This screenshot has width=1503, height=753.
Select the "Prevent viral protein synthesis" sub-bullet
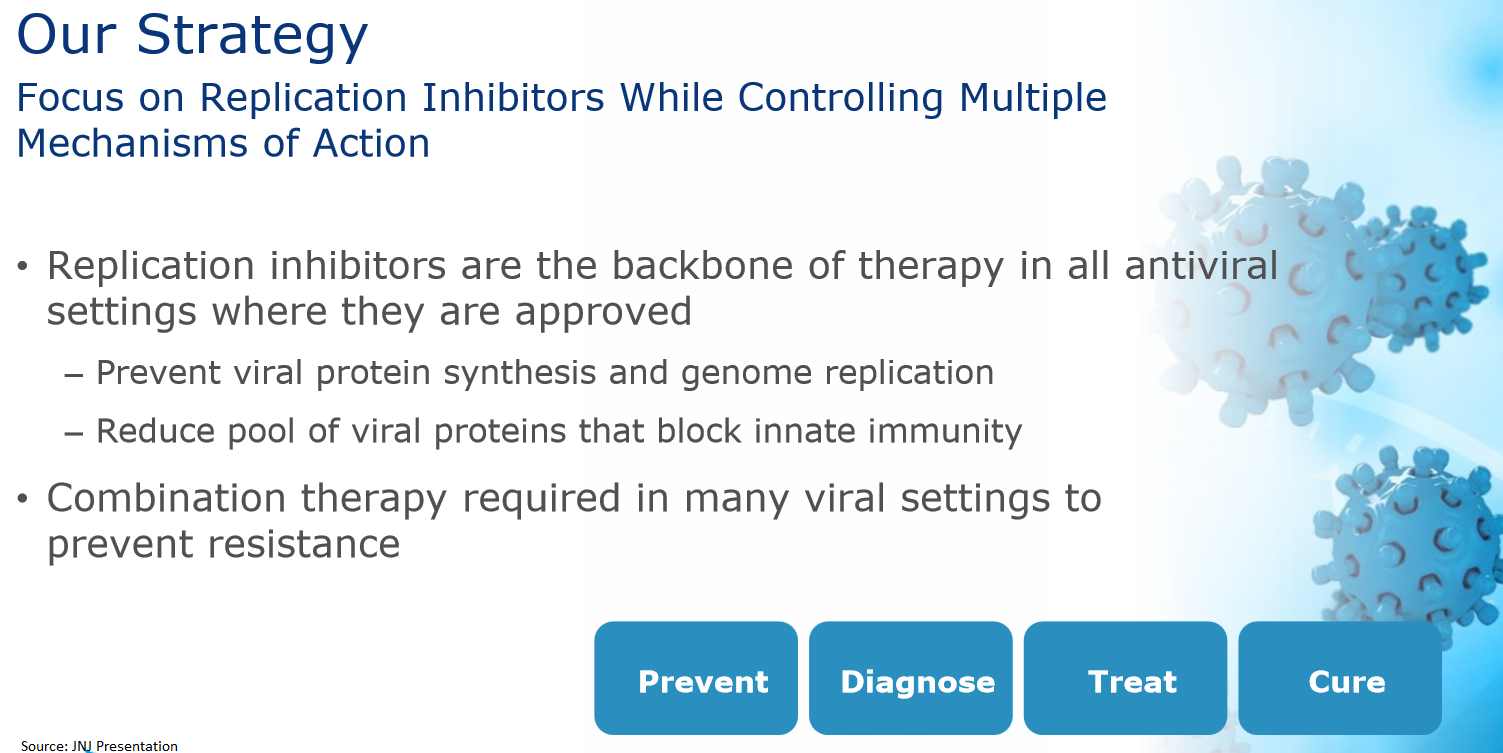544,373
